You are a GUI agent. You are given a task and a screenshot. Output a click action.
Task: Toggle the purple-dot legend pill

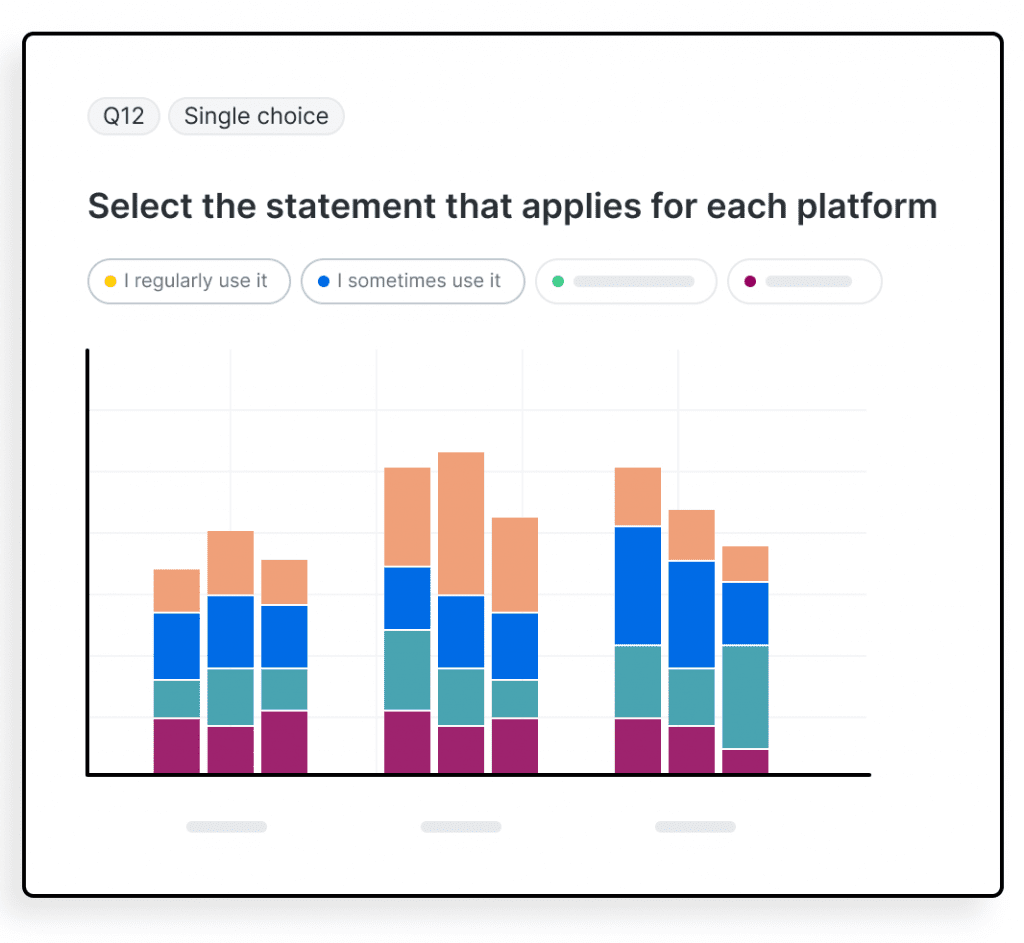pyautogui.click(x=804, y=281)
